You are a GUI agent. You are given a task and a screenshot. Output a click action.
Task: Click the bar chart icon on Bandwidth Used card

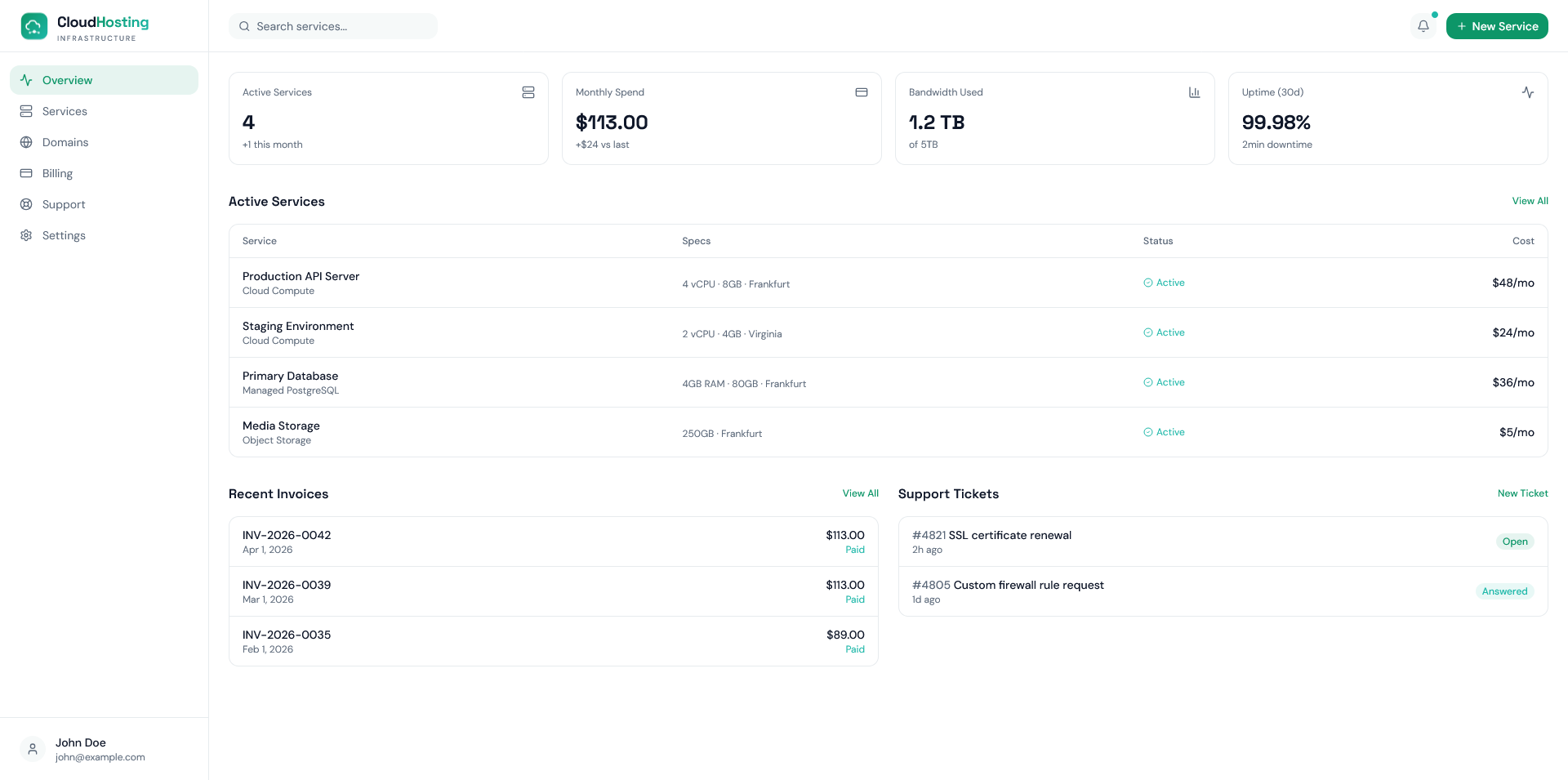(1194, 92)
